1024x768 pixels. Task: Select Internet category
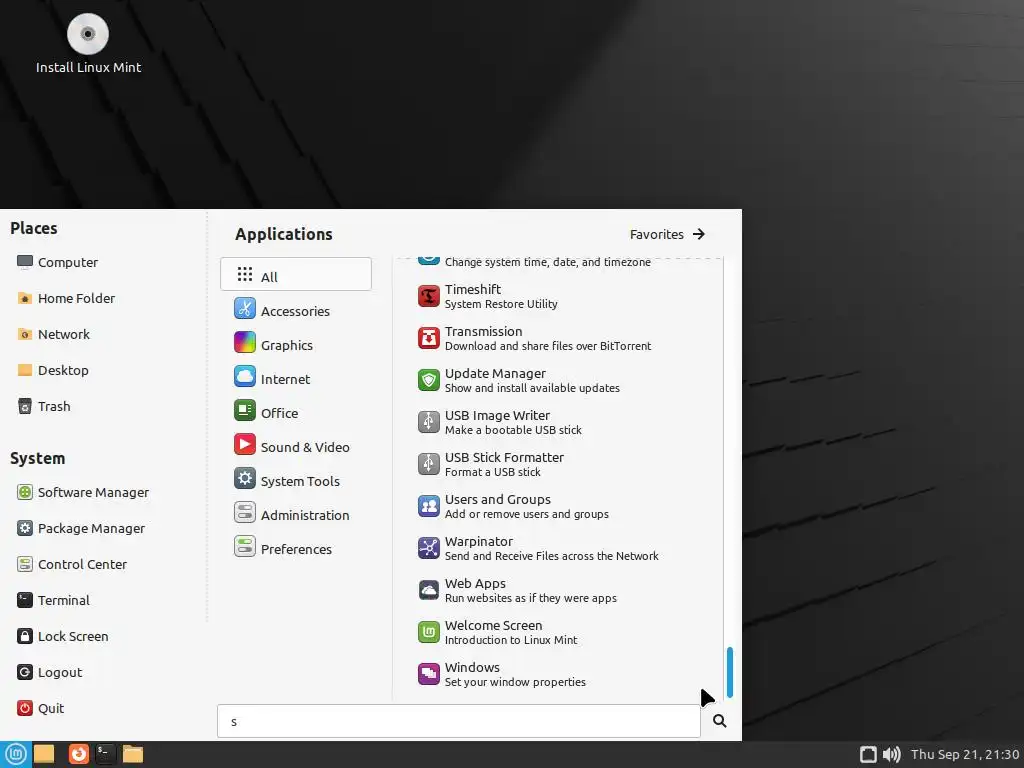[x=296, y=377]
